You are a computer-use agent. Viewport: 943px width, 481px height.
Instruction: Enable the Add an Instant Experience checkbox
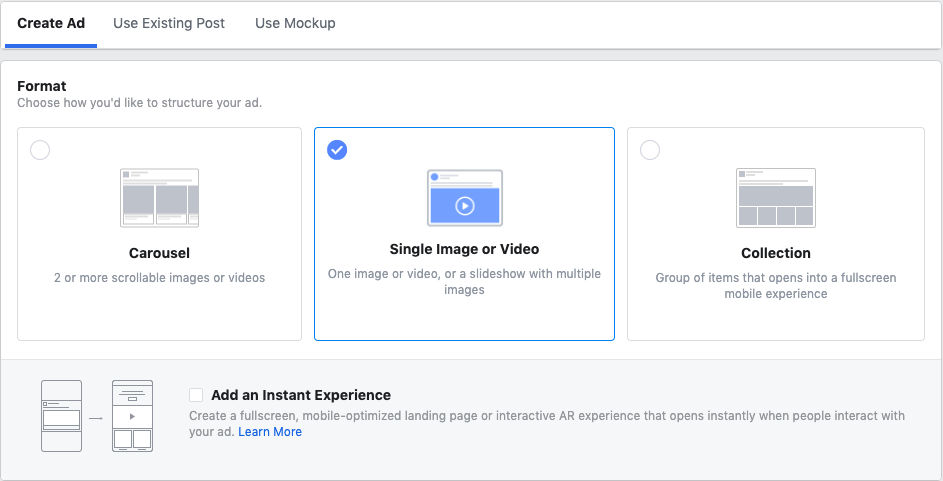coord(196,395)
